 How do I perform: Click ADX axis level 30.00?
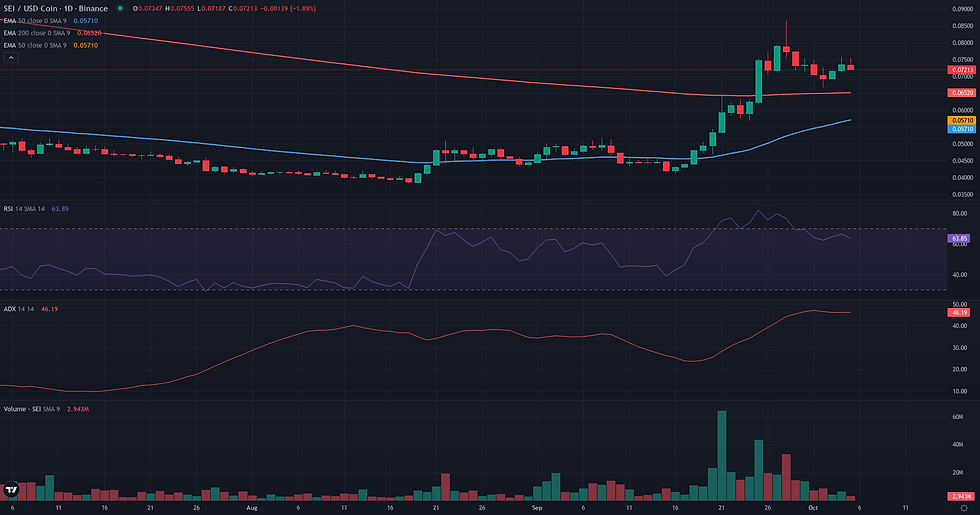(x=959, y=348)
